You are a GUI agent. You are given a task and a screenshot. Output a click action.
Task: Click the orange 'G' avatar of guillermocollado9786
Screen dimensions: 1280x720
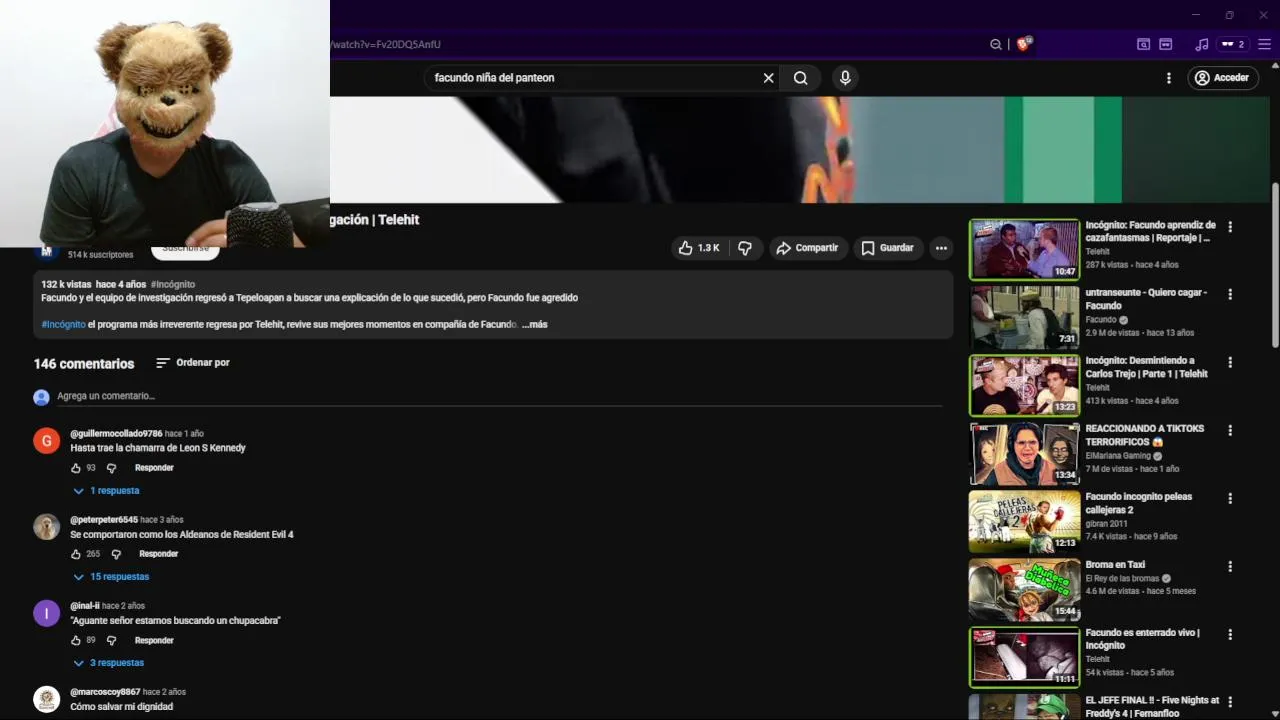(47, 441)
